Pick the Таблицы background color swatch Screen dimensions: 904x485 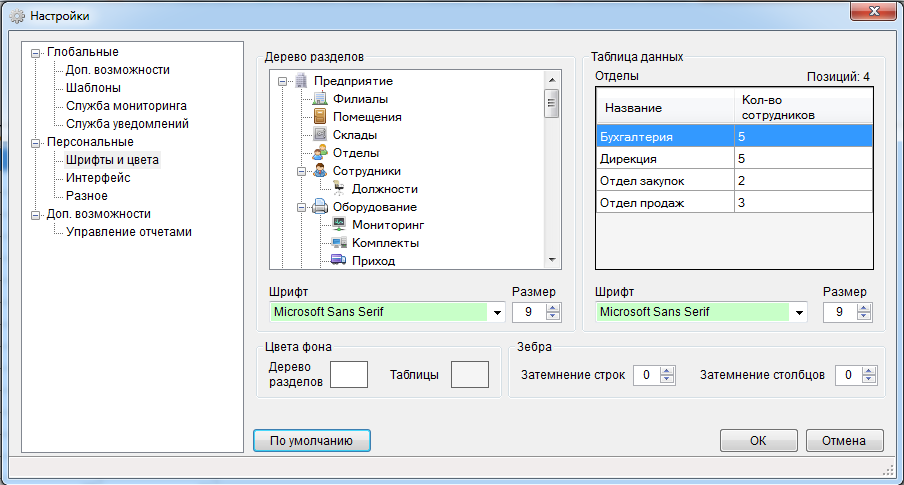pyautogui.click(x=470, y=375)
